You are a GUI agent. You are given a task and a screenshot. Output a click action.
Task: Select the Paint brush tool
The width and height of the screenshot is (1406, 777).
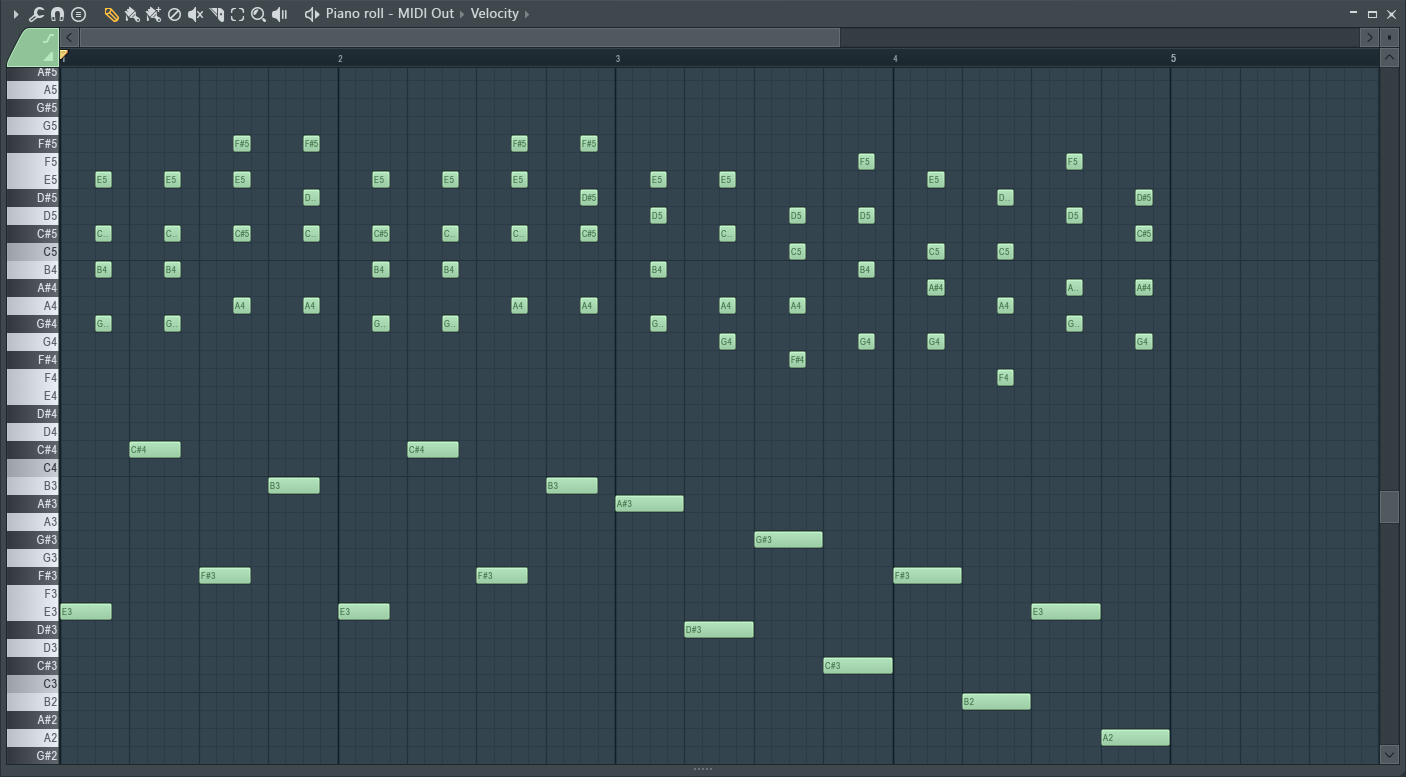132,14
